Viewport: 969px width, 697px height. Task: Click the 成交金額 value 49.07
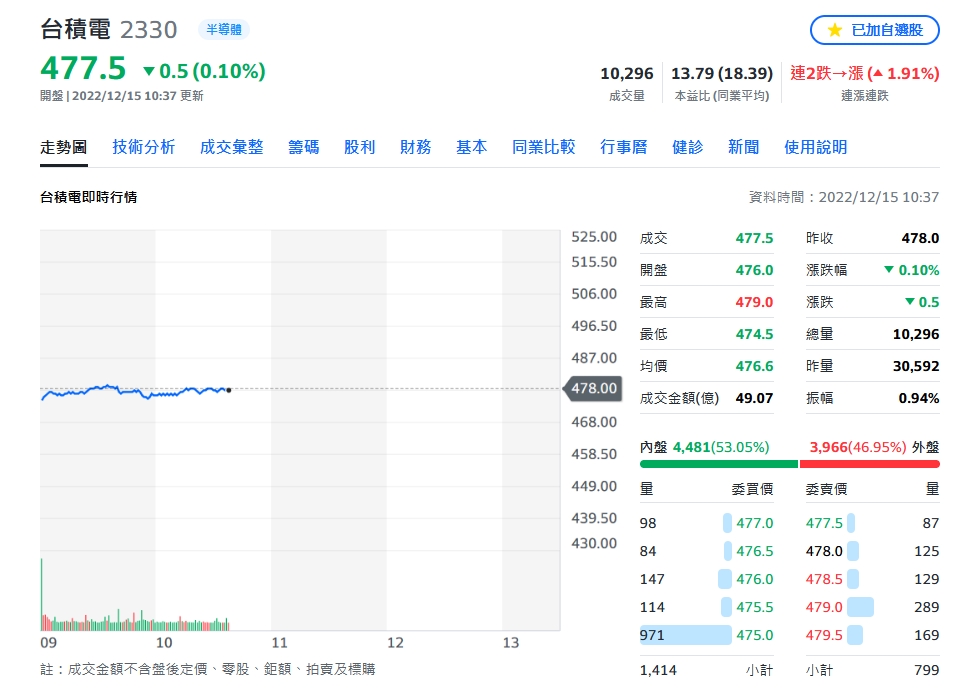click(x=754, y=399)
